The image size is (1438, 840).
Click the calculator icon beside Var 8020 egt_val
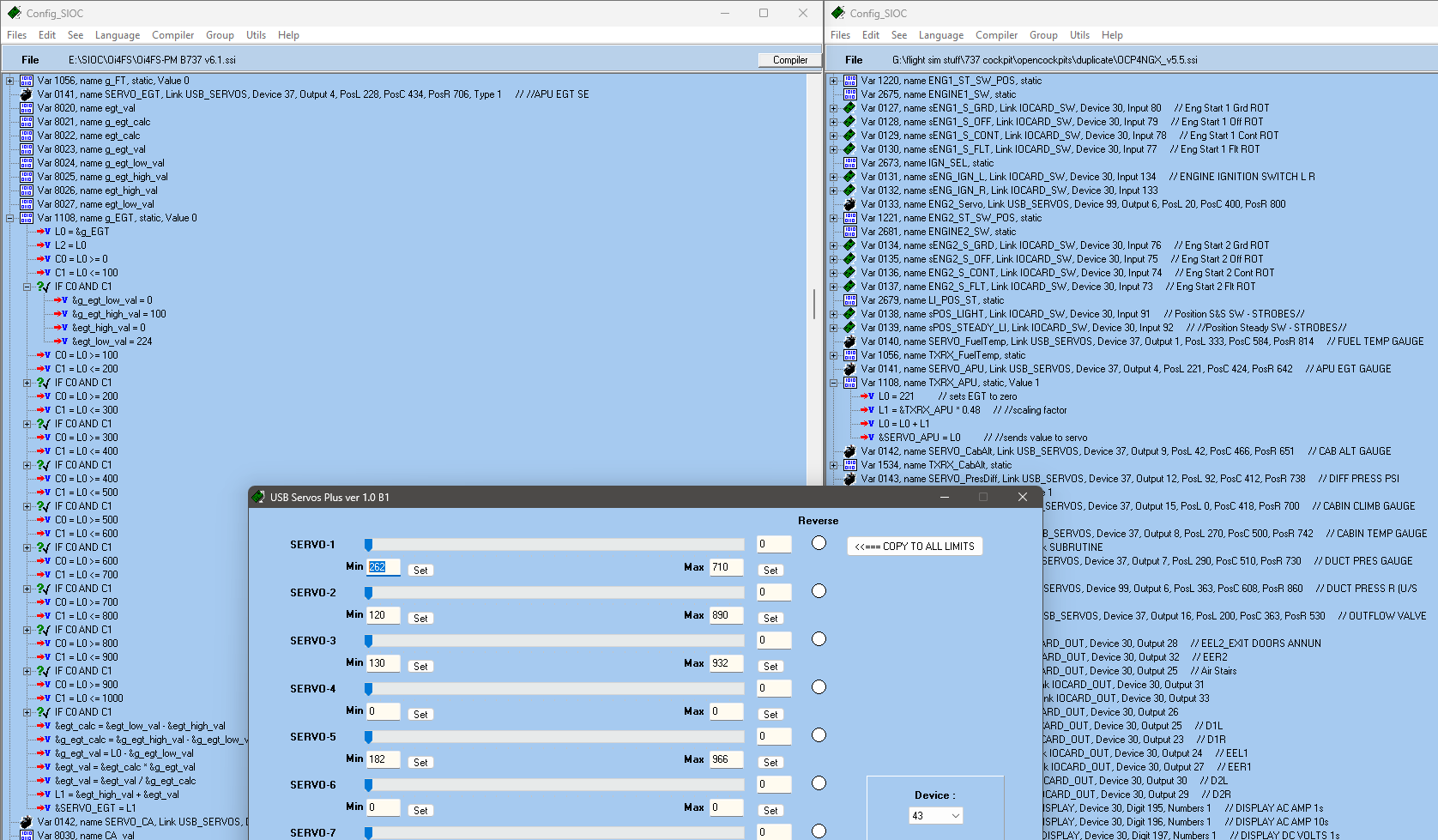click(x=26, y=108)
